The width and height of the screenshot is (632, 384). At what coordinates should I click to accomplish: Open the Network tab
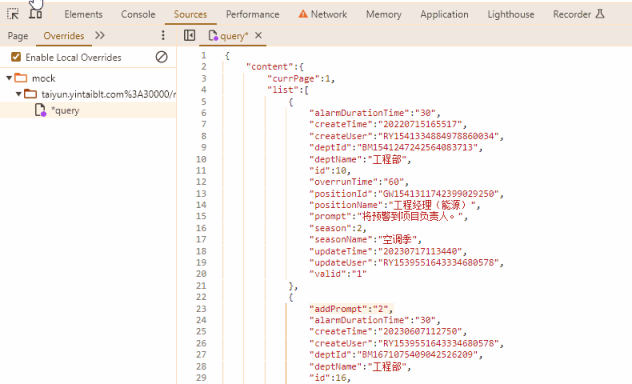tap(328, 15)
